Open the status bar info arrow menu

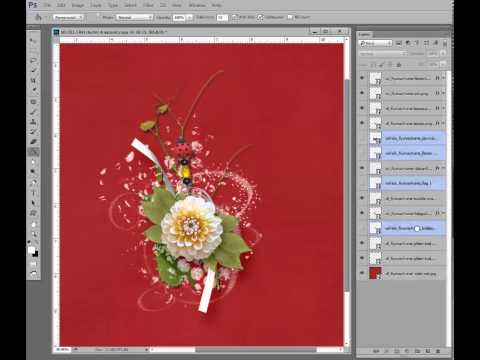pos(146,350)
